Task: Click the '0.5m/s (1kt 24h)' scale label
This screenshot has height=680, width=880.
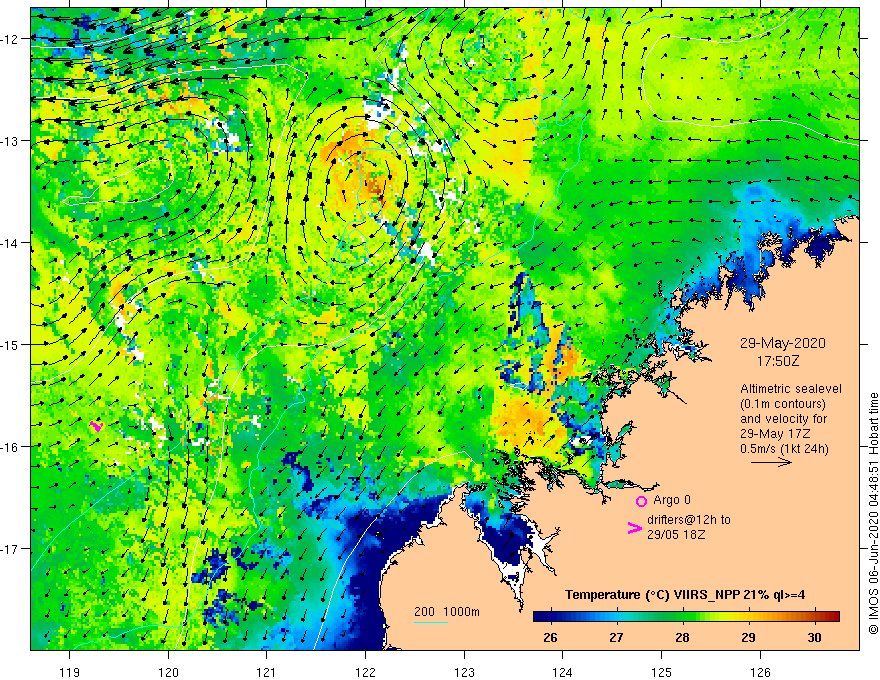Action: 784,449
